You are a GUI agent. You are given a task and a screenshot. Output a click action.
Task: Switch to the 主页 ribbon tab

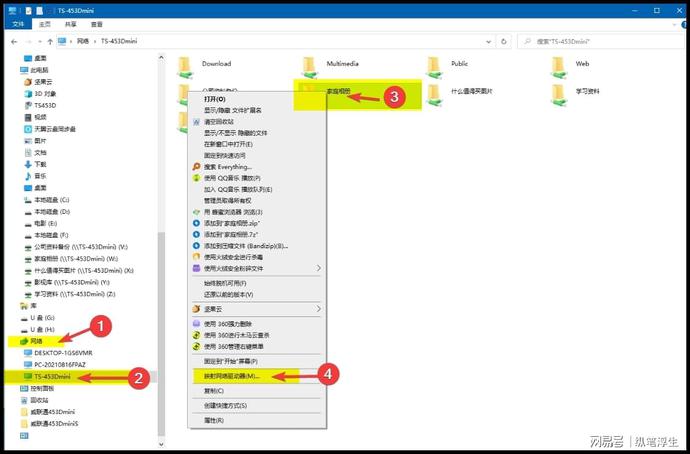coord(45,24)
